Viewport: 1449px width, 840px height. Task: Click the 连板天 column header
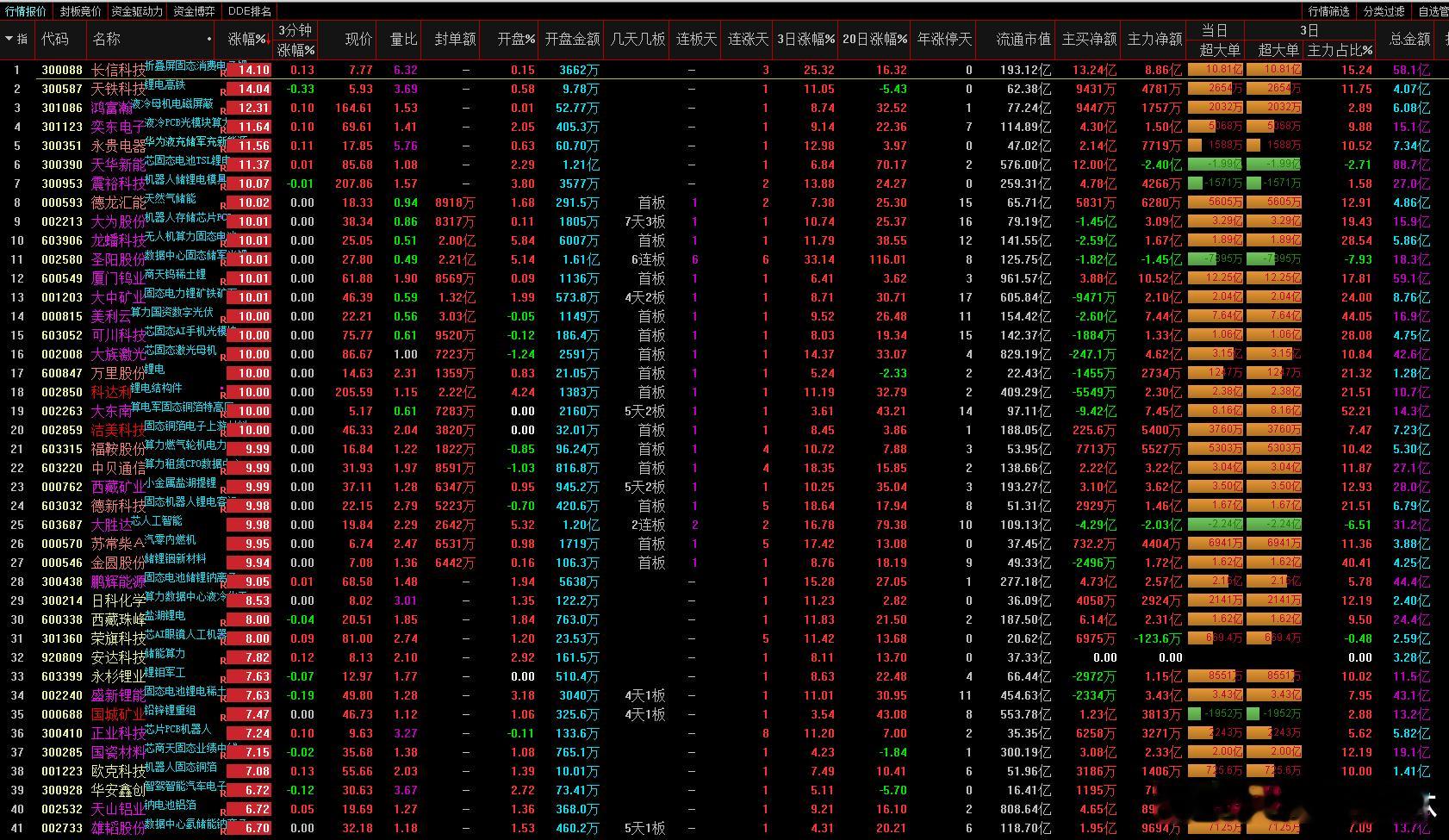(x=696, y=40)
